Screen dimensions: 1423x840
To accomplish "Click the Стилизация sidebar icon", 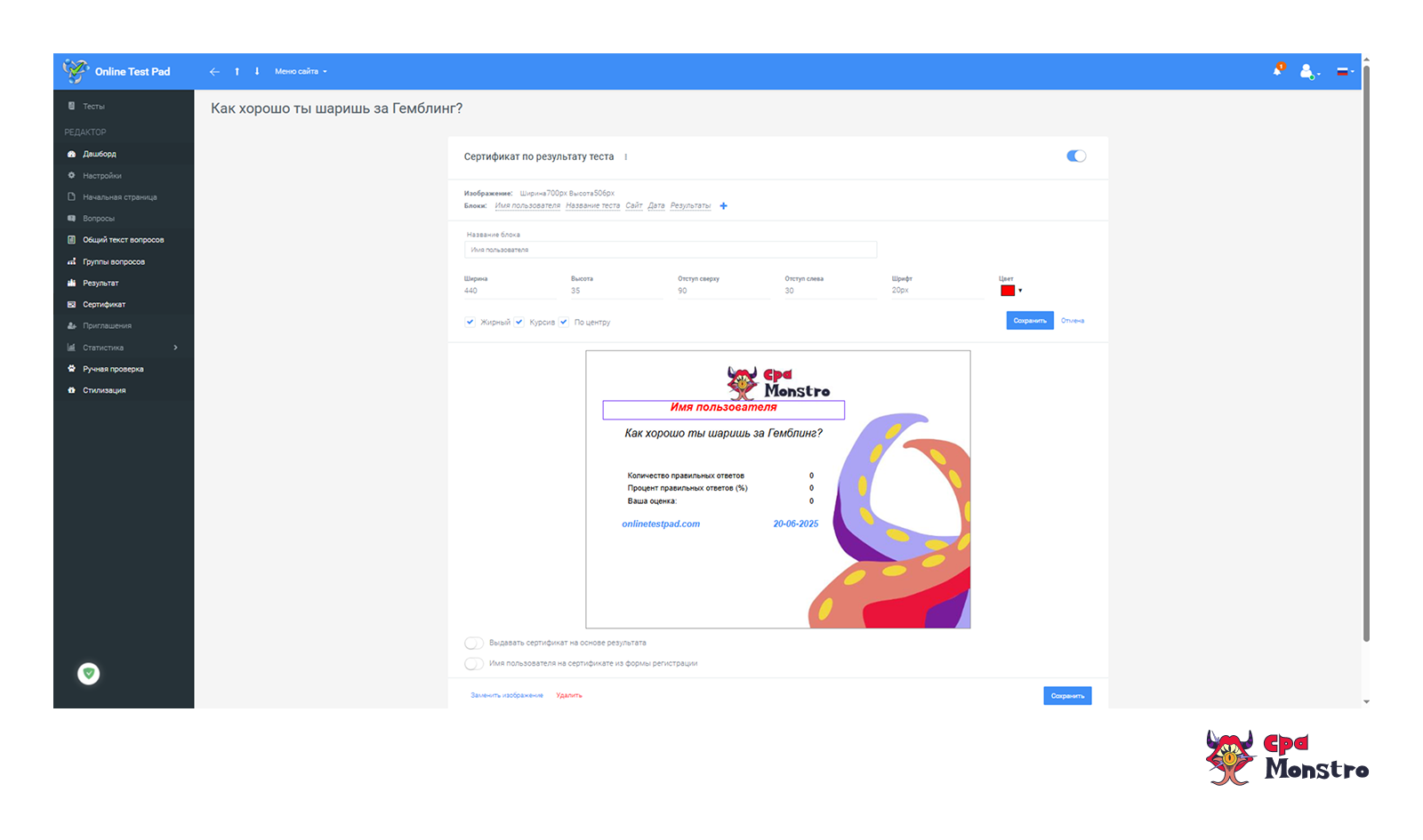I will point(72,390).
